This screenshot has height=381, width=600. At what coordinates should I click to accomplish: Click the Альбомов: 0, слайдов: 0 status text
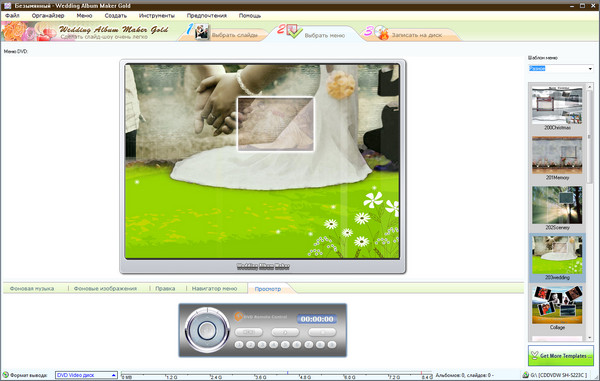[x=464, y=375]
